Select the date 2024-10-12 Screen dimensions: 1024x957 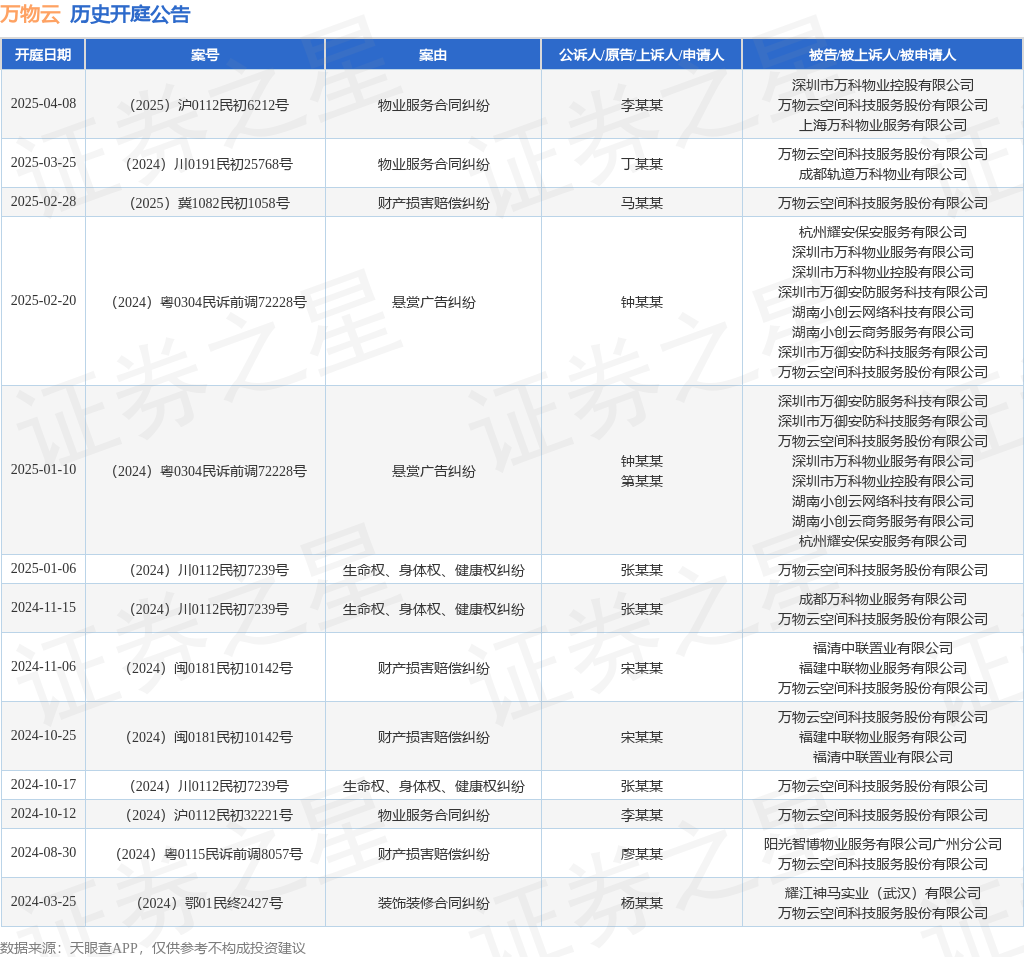pyautogui.click(x=43, y=814)
